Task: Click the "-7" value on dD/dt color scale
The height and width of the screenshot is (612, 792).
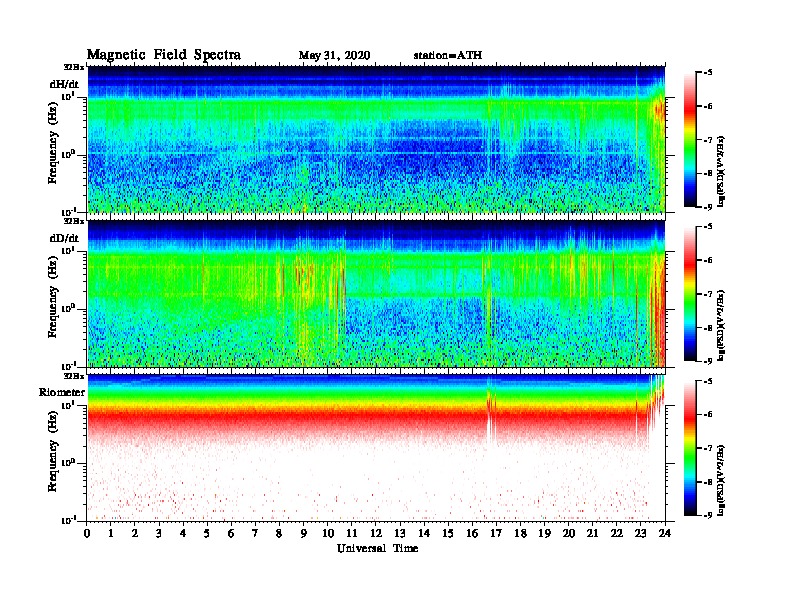Action: 708,294
